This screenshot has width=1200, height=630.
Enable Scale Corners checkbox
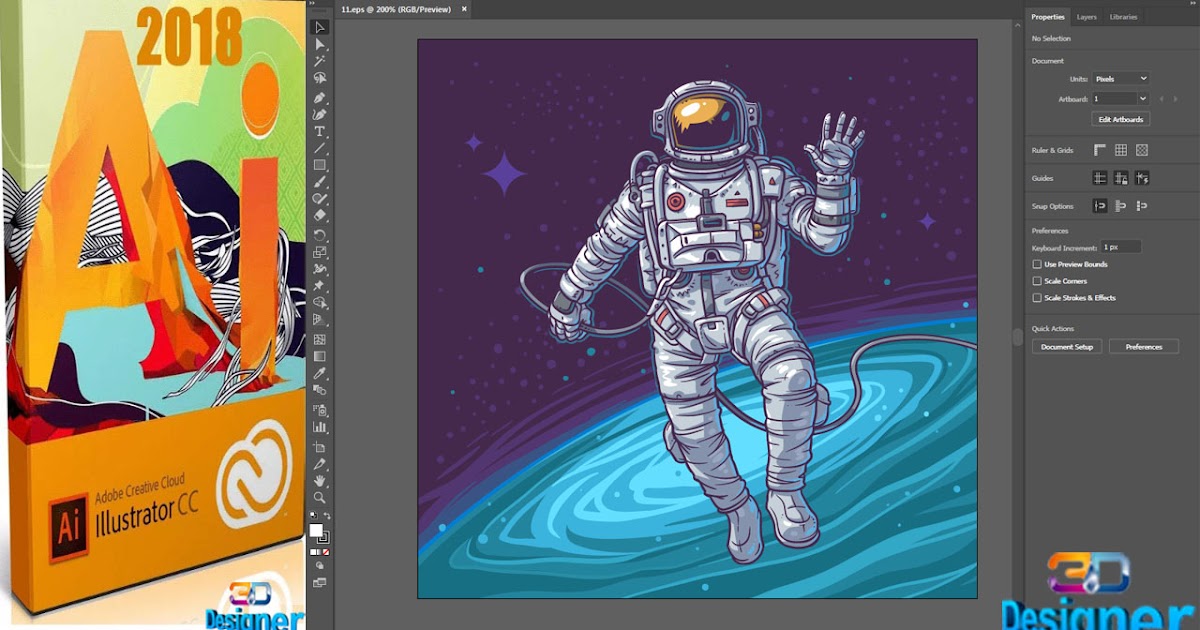coord(1037,281)
